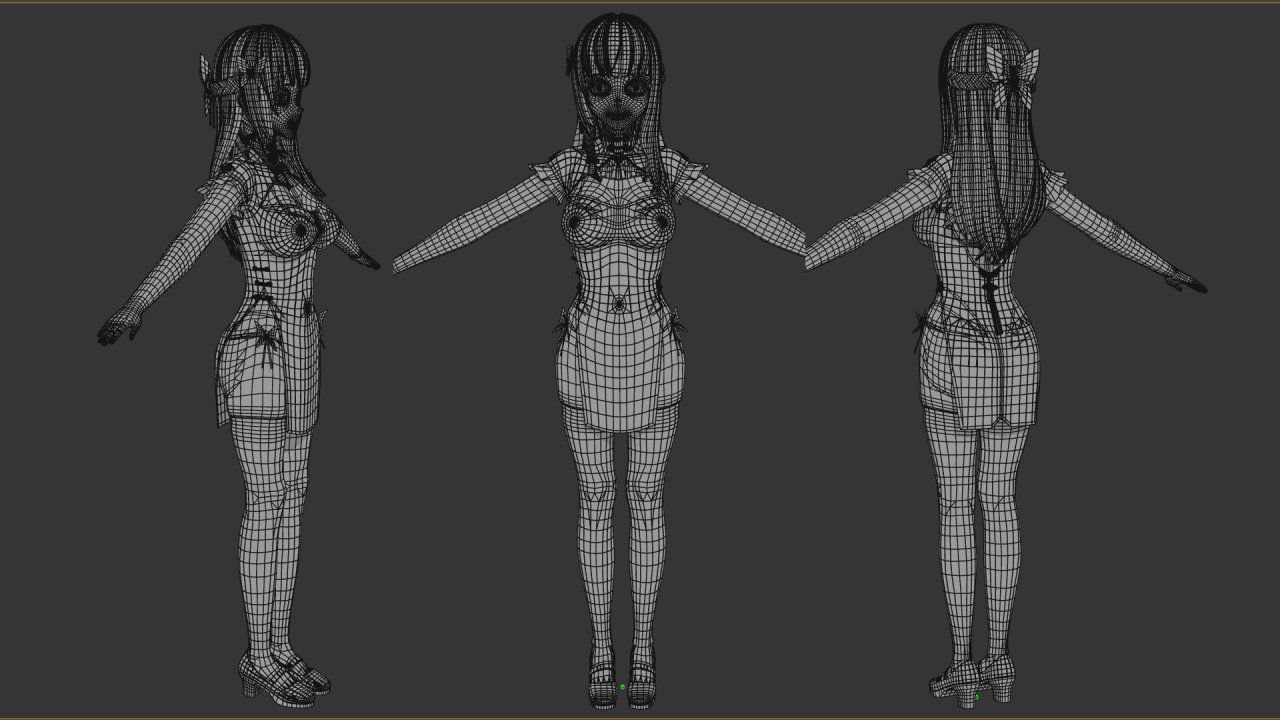1280x720 pixels.
Task: Click the knees of the front-view model
Action: 620,492
